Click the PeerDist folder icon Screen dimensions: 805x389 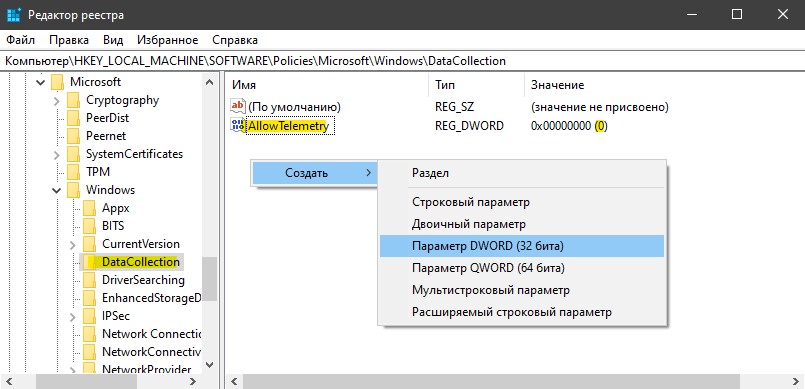coord(73,118)
